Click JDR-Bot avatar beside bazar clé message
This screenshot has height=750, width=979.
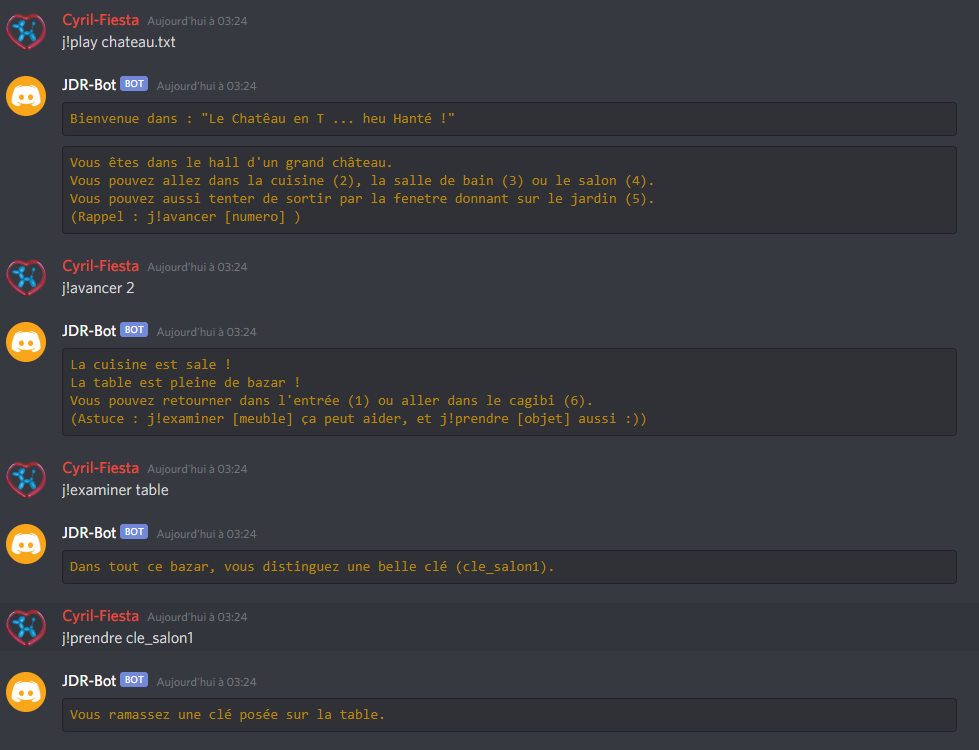pyautogui.click(x=26, y=544)
